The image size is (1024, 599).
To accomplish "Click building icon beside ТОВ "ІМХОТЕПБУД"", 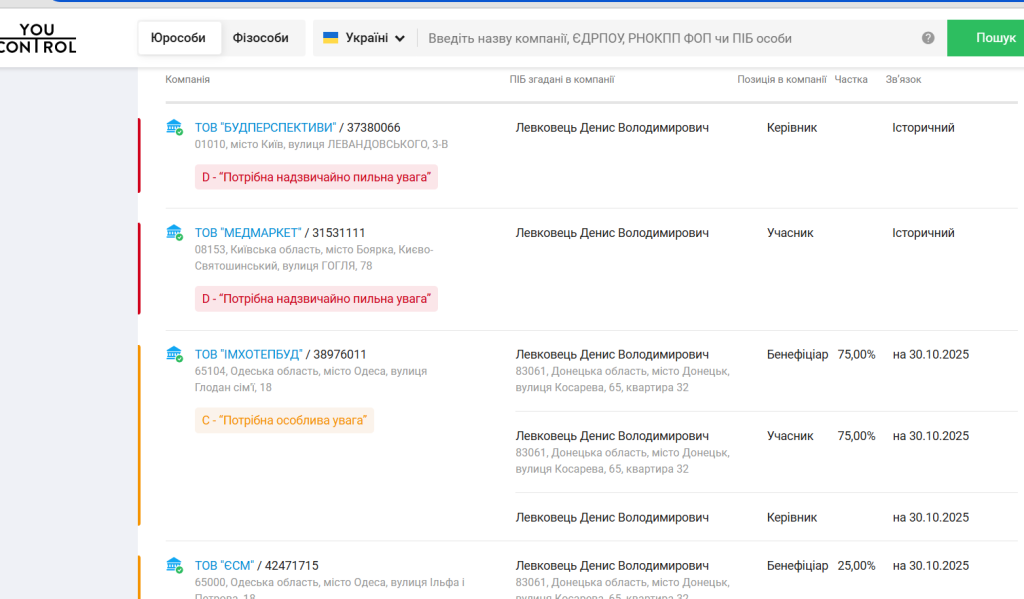I will click(x=175, y=354).
